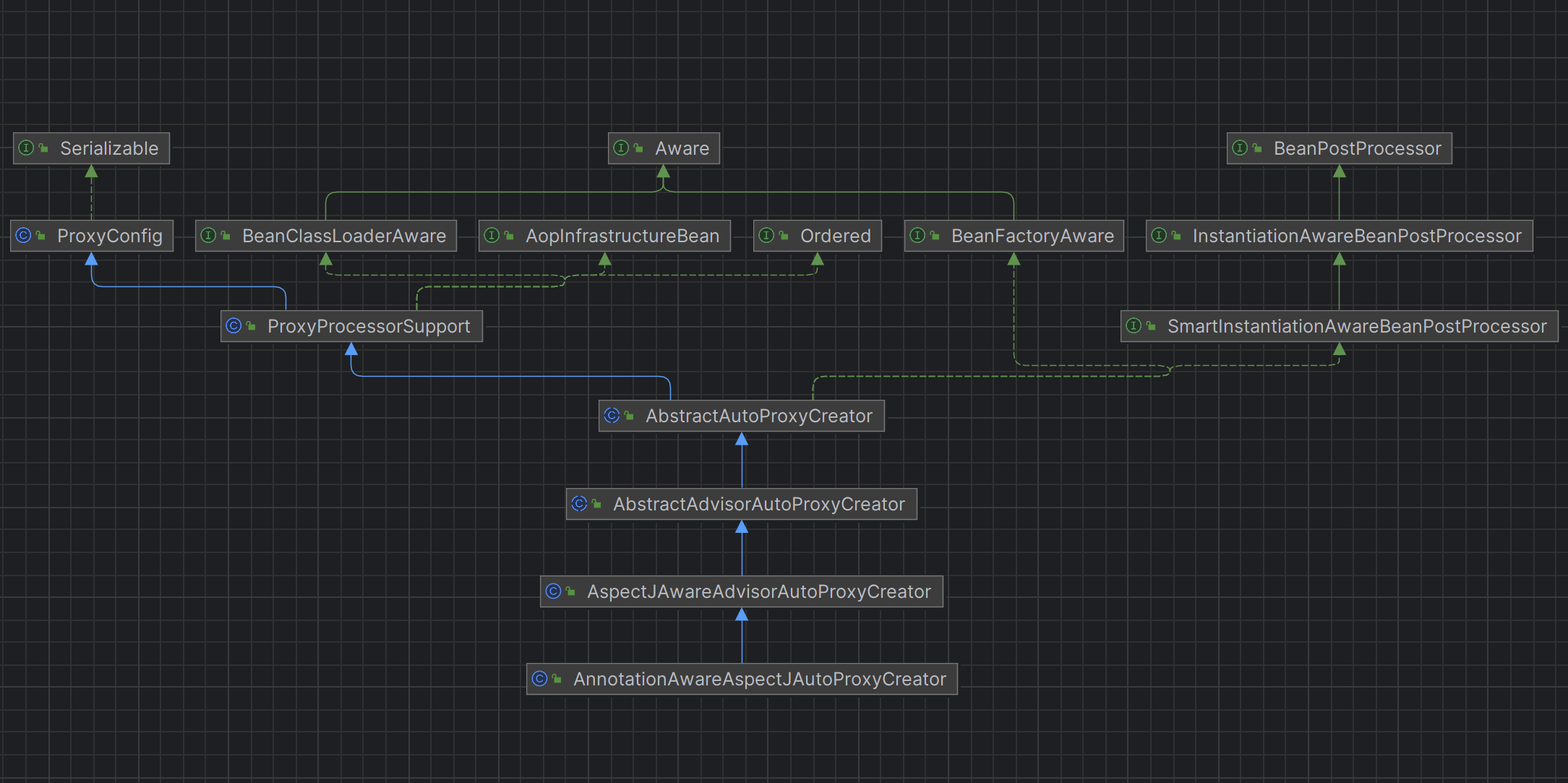Click arrowhead pointing into Aware interface
The image size is (1568, 783).
(663, 172)
